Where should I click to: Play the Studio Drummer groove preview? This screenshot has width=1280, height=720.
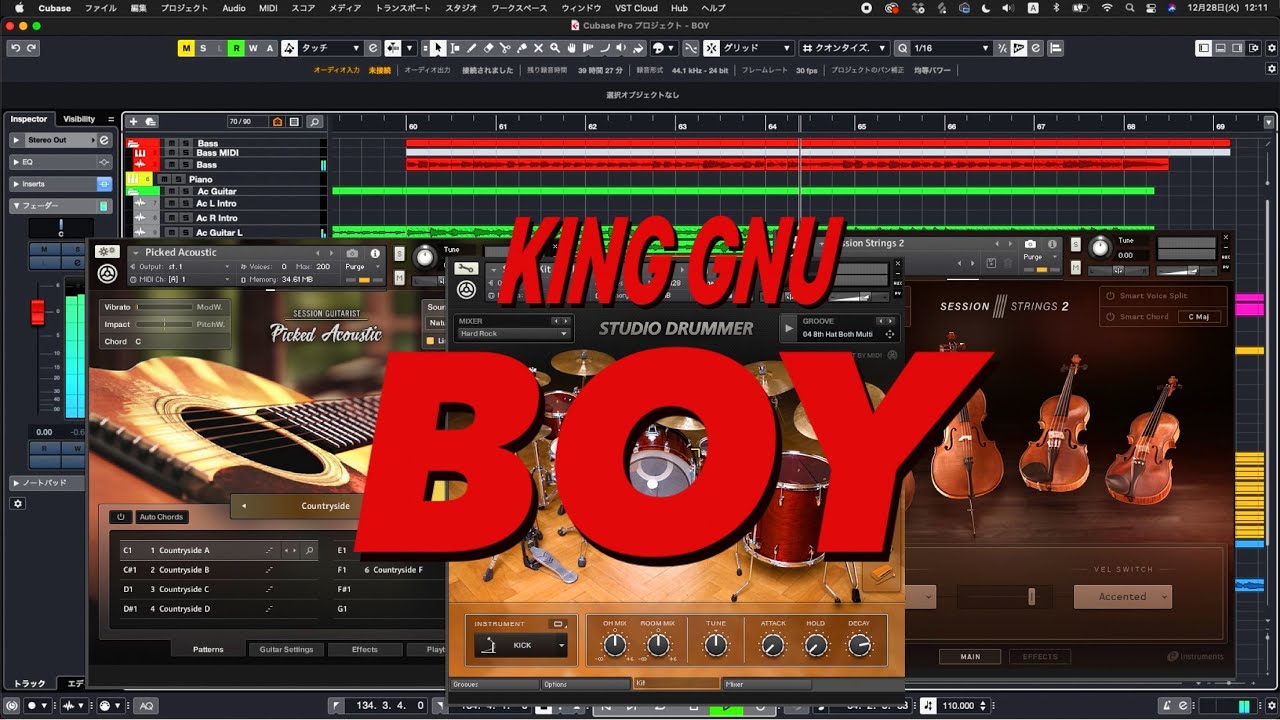789,327
